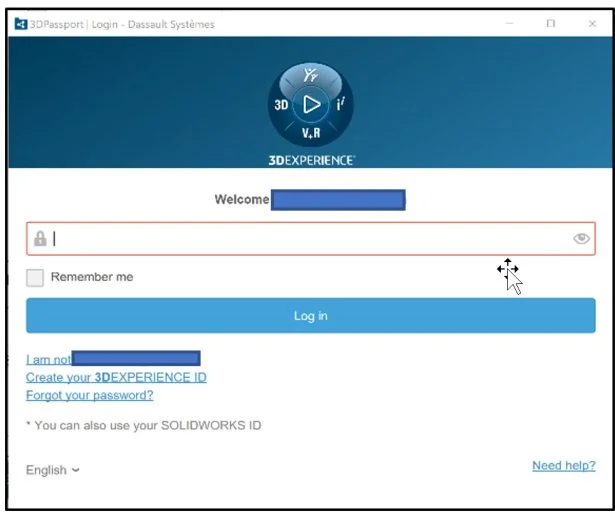The image size is (615, 516).
Task: Click the 3DPassport app icon in title bar
Action: click(x=19, y=24)
